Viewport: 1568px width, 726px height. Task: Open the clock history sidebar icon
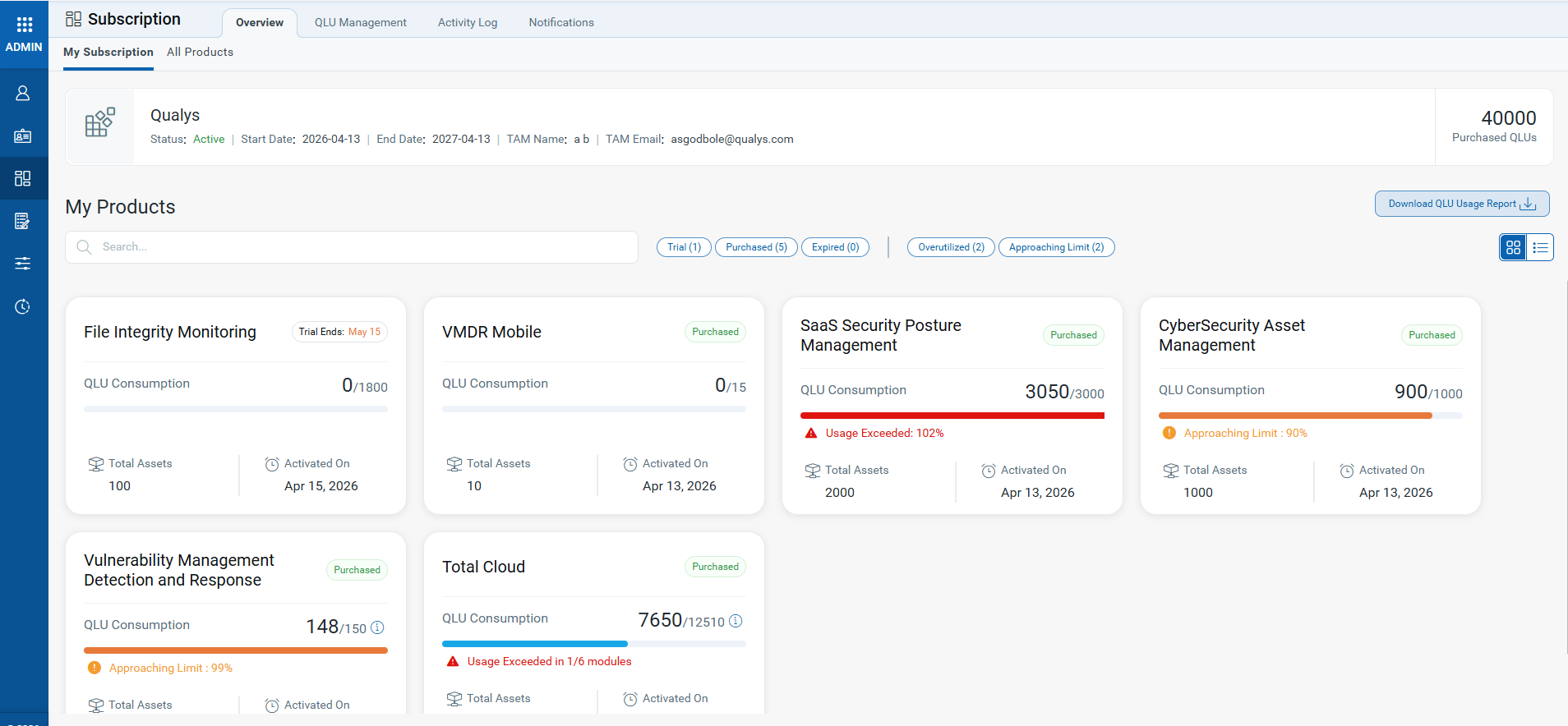pos(23,306)
